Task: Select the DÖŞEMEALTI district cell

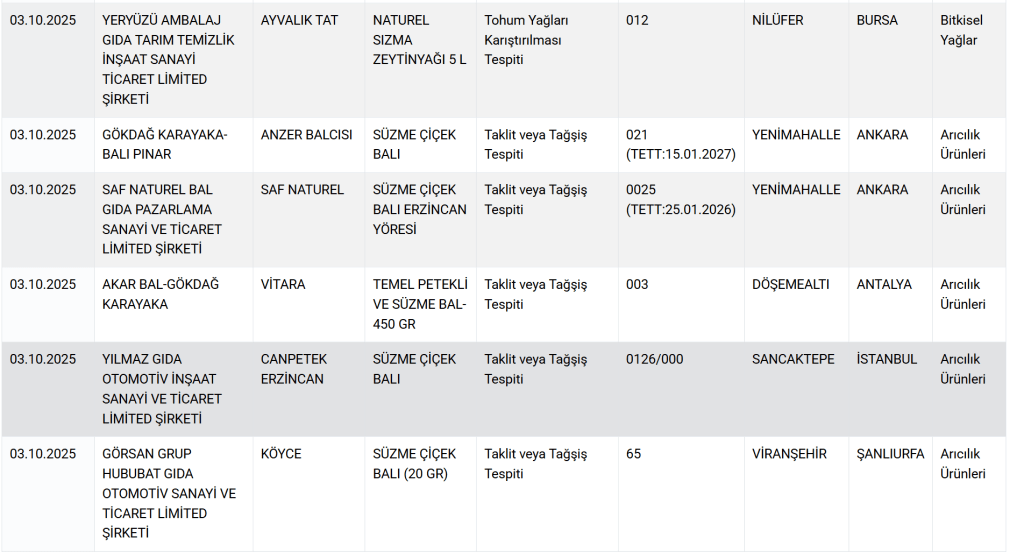Action: [790, 284]
